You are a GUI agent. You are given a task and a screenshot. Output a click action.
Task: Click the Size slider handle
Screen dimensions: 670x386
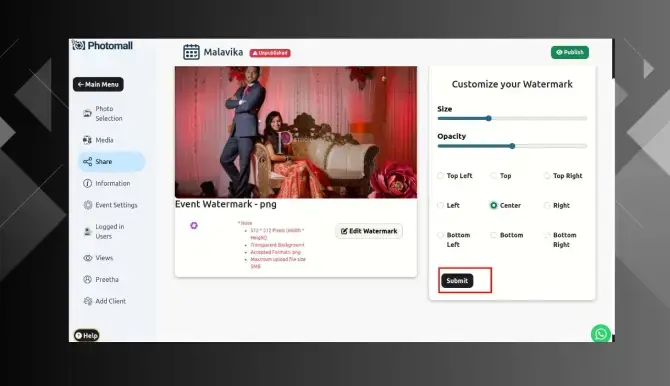488,118
